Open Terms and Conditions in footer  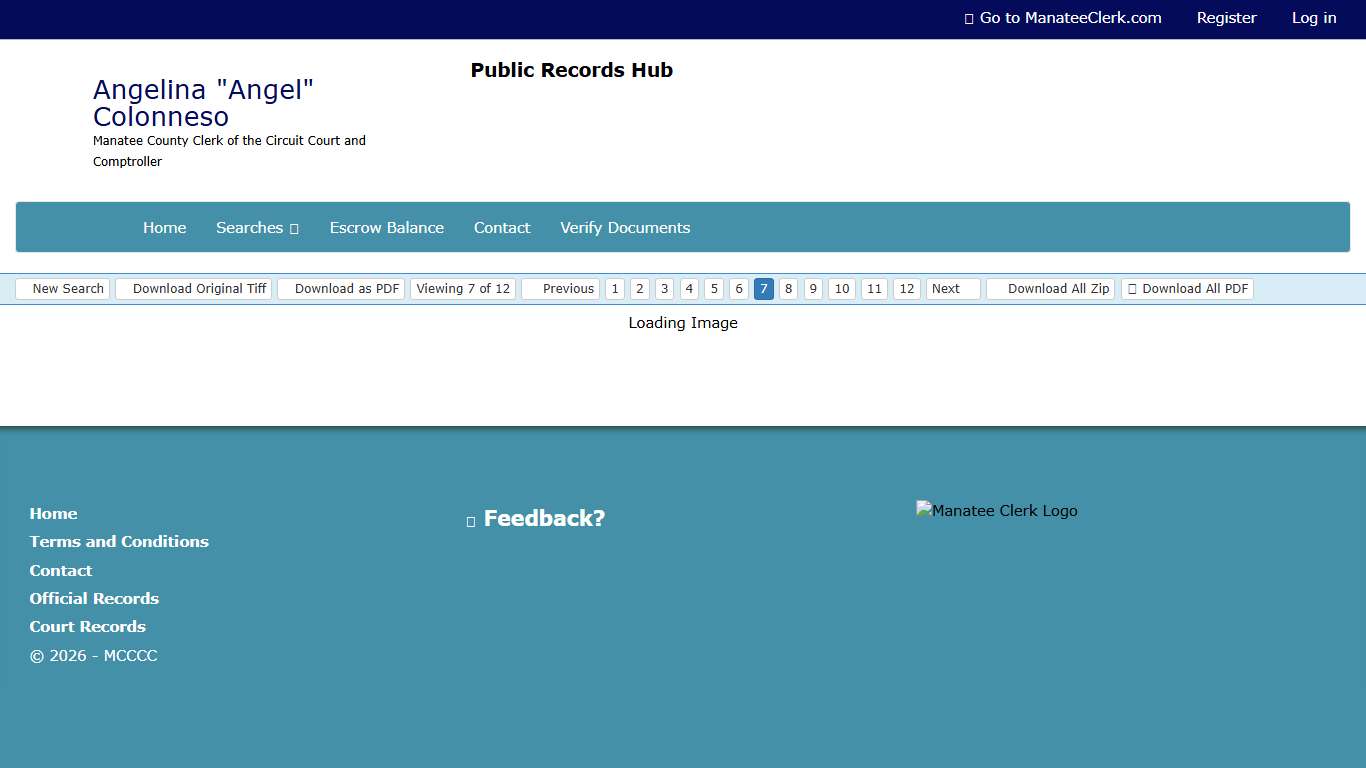[x=119, y=541]
